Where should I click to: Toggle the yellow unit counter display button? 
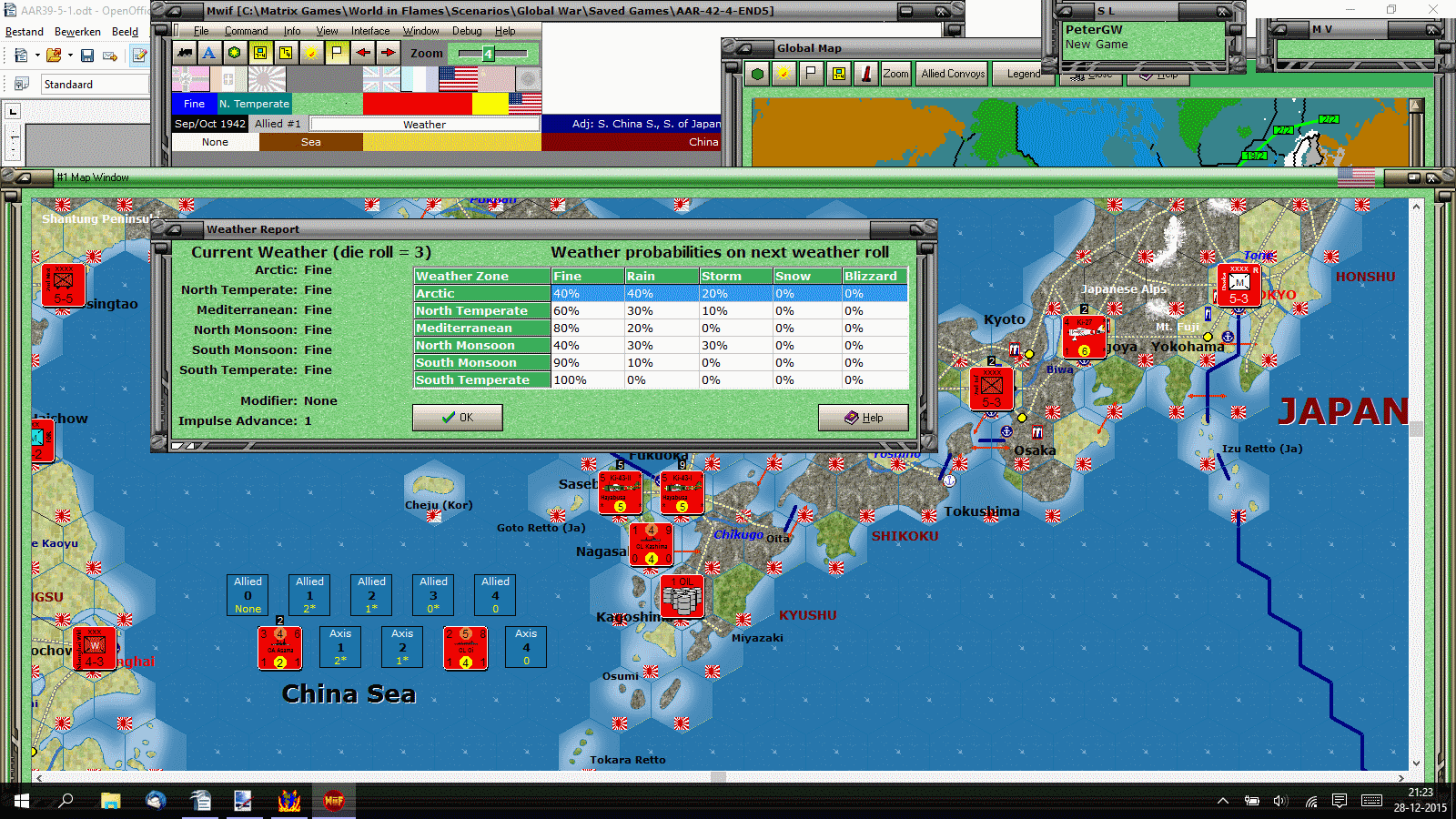pos(260,53)
